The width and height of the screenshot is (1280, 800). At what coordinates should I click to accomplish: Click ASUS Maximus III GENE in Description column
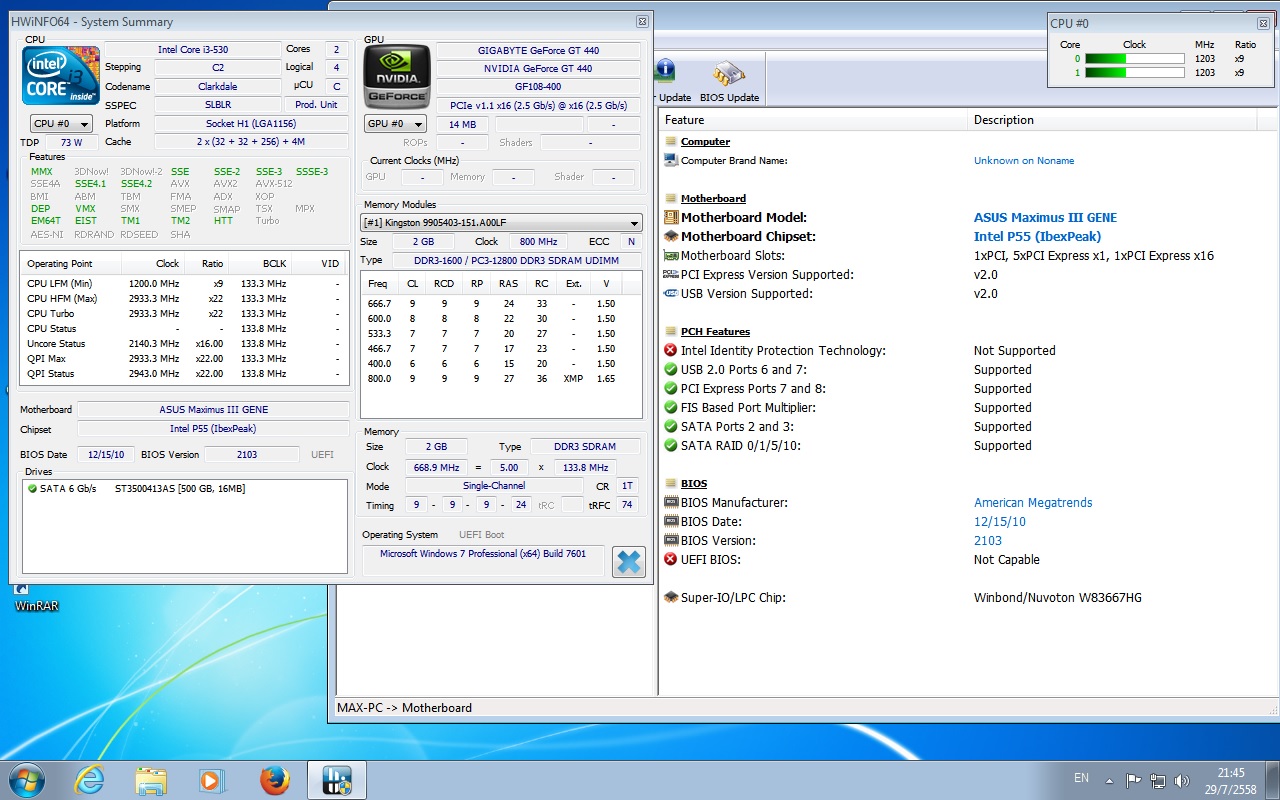tap(1045, 218)
